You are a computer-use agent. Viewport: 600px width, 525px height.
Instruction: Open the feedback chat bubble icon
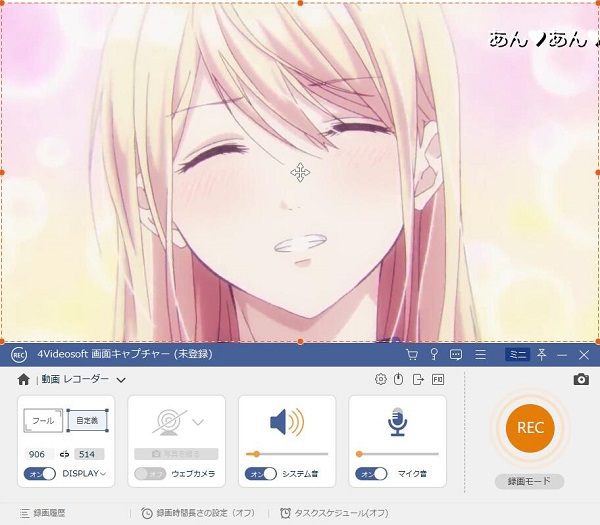pyautogui.click(x=456, y=355)
